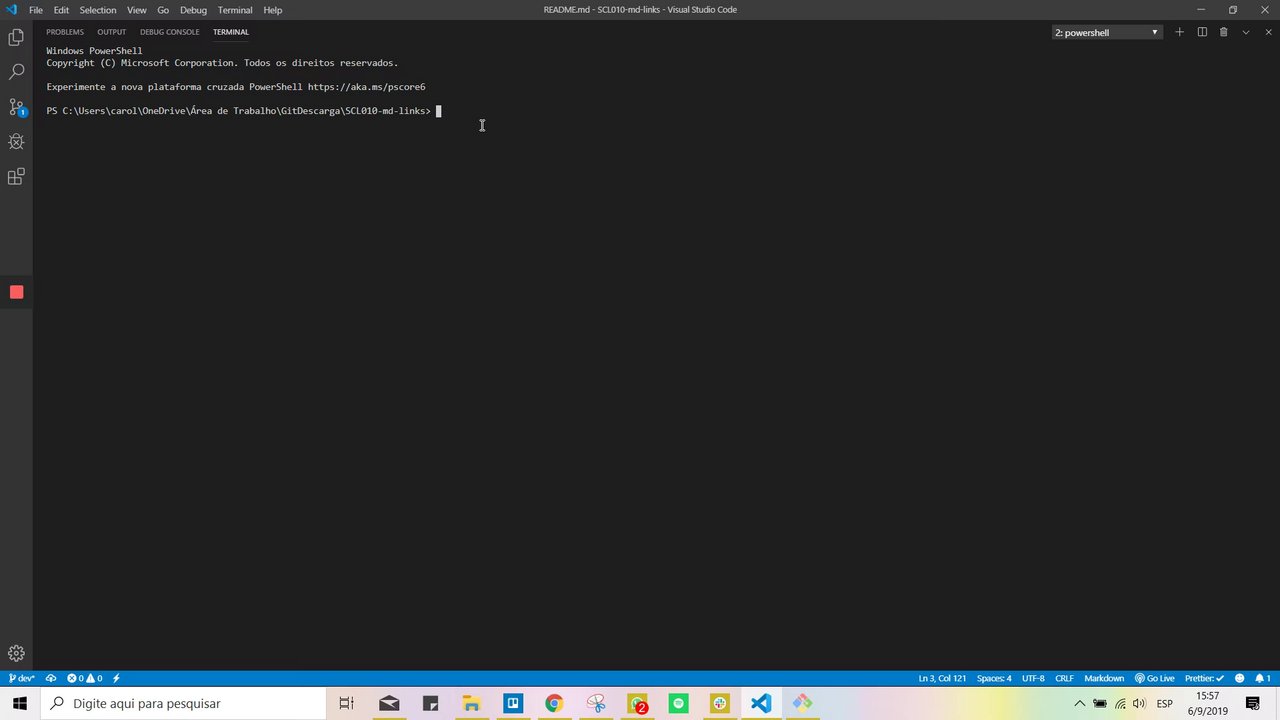
Task: Open Task View on taskbar
Action: [x=346, y=703]
